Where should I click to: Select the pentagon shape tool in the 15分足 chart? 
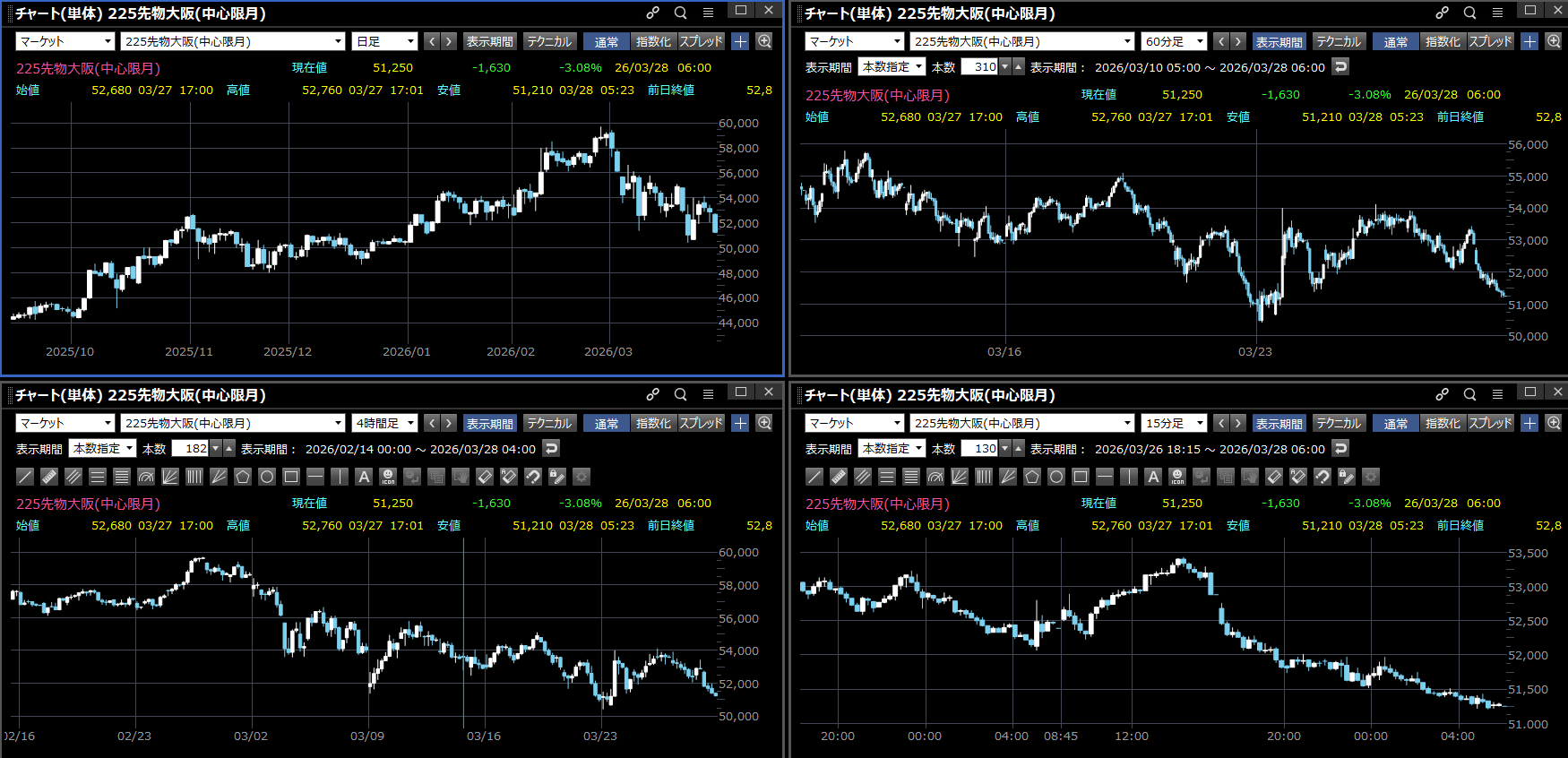point(1032,477)
